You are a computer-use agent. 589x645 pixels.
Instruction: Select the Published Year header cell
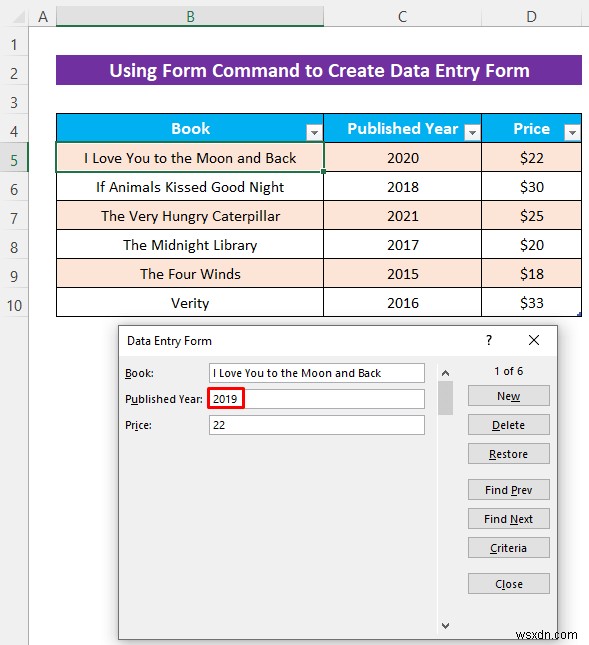(x=402, y=128)
